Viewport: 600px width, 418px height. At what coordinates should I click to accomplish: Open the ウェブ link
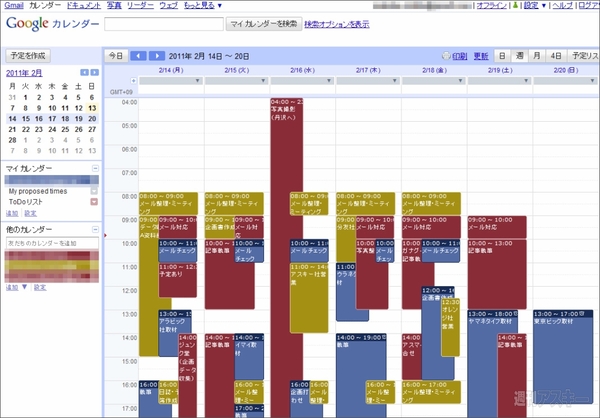pos(169,5)
